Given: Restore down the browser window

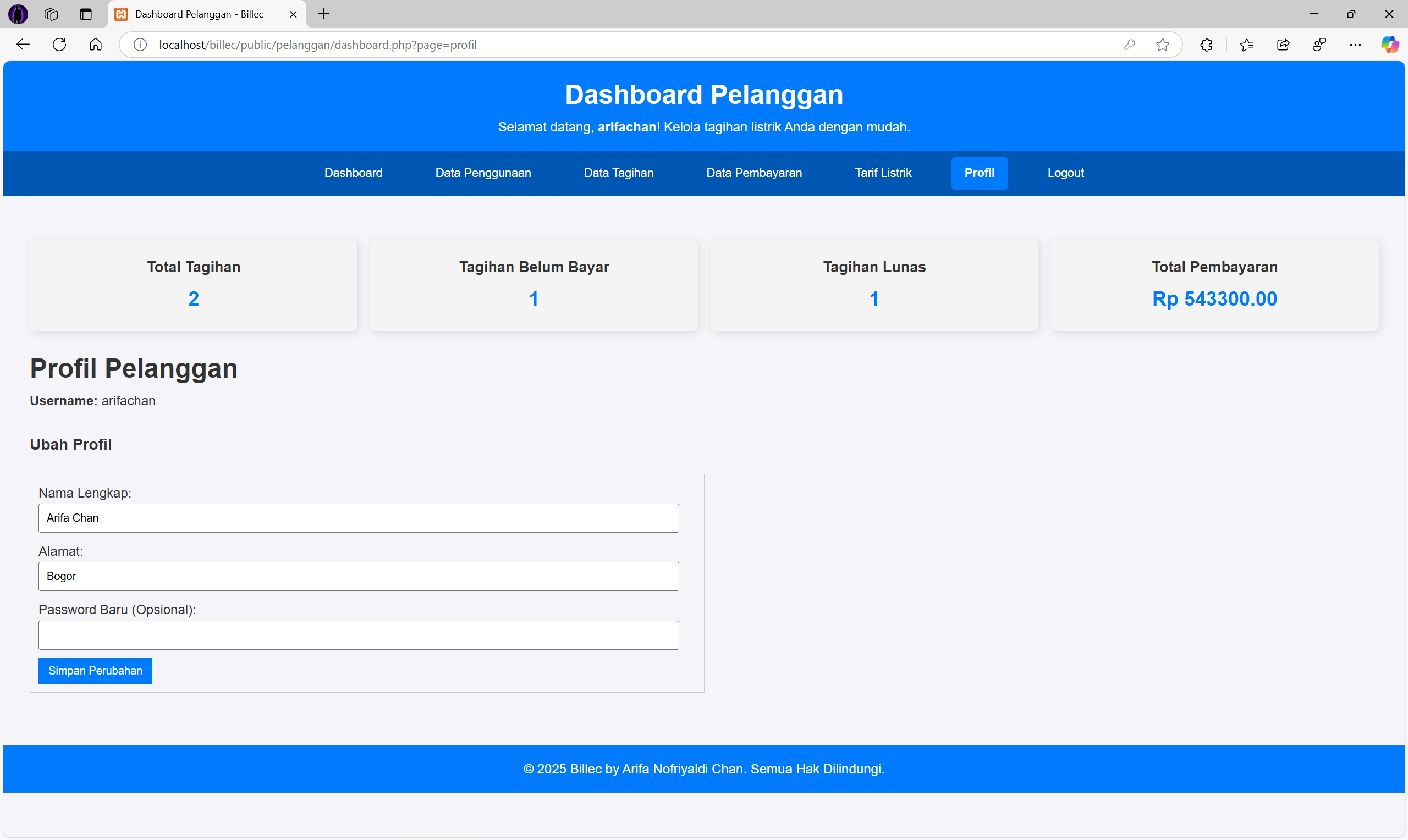Looking at the screenshot, I should tap(1351, 14).
